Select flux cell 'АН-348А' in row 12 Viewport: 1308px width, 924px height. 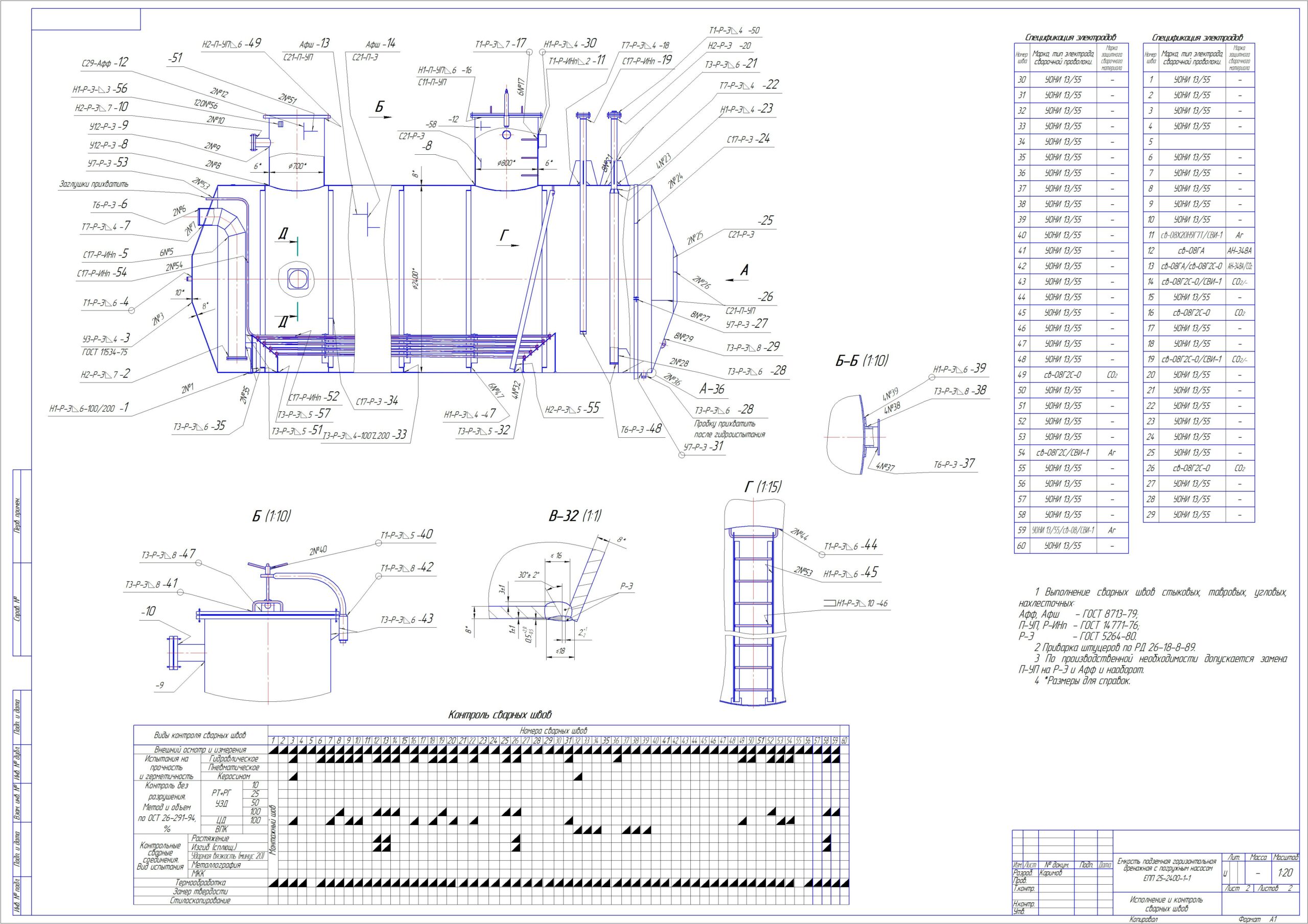[x=1240, y=250]
